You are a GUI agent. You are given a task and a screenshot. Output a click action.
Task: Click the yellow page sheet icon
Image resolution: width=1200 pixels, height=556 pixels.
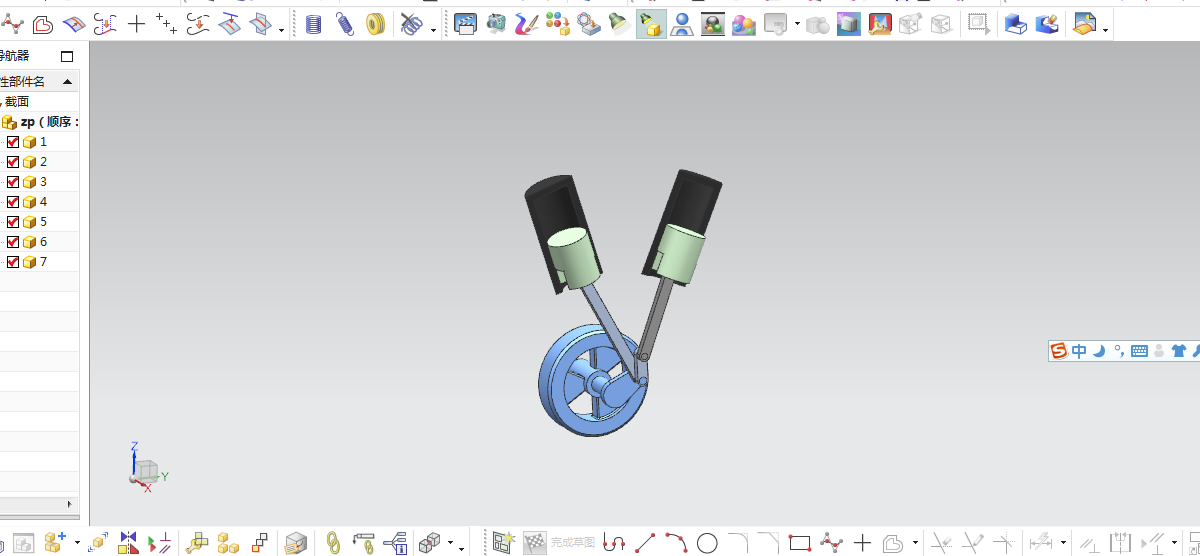1084,24
